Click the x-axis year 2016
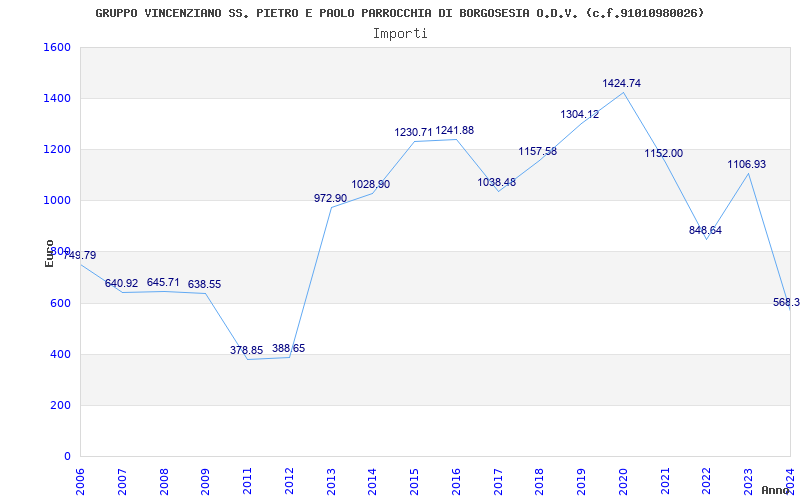The image size is (800, 500). click(456, 481)
